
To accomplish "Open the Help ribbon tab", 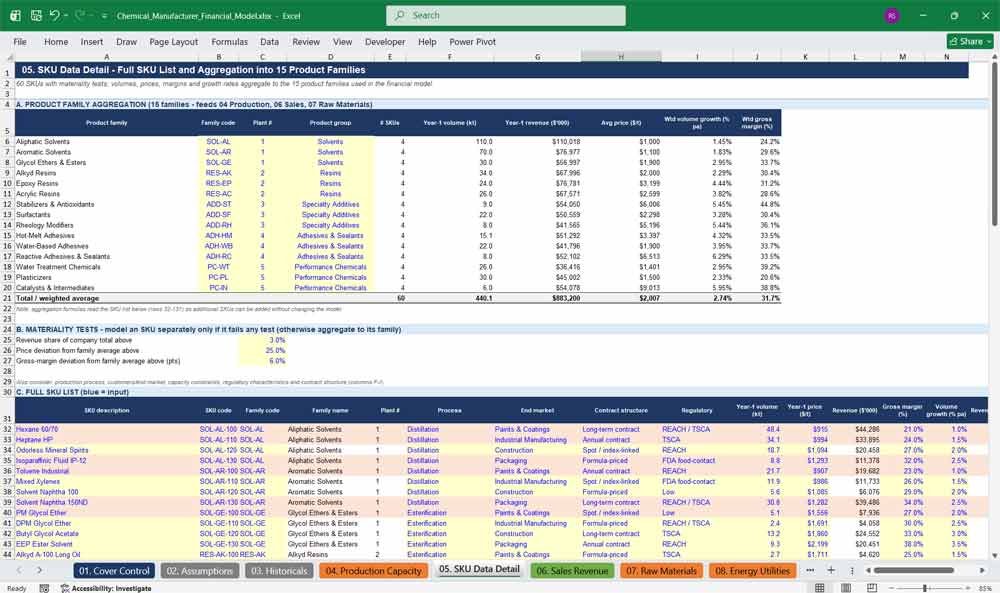I will [427, 41].
